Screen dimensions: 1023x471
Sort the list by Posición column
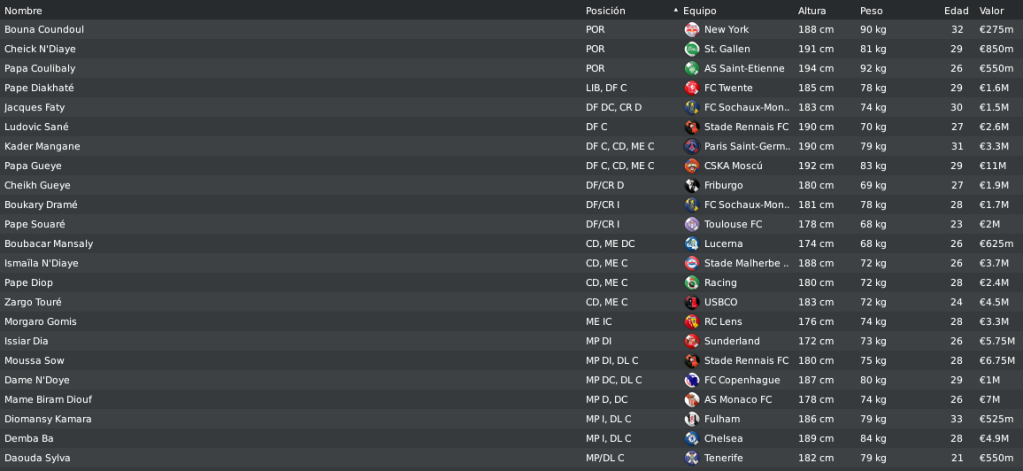[605, 10]
